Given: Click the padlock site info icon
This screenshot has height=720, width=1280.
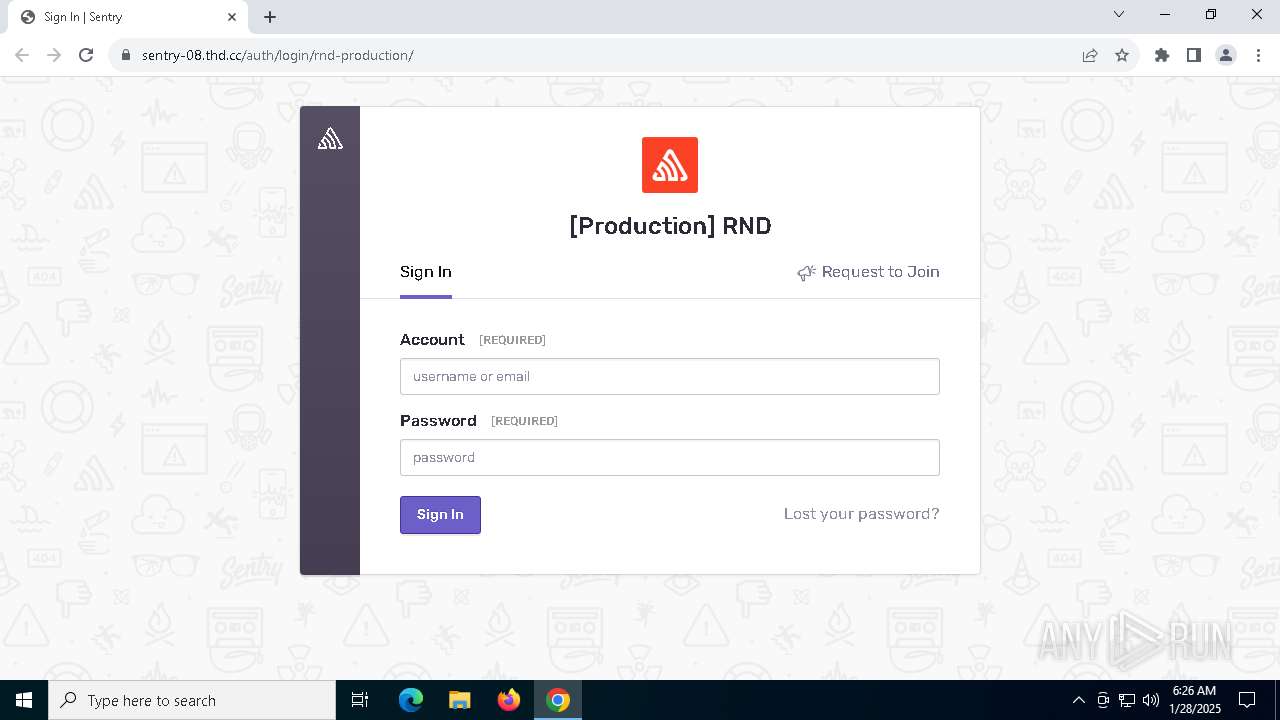Looking at the screenshot, I should pos(125,55).
